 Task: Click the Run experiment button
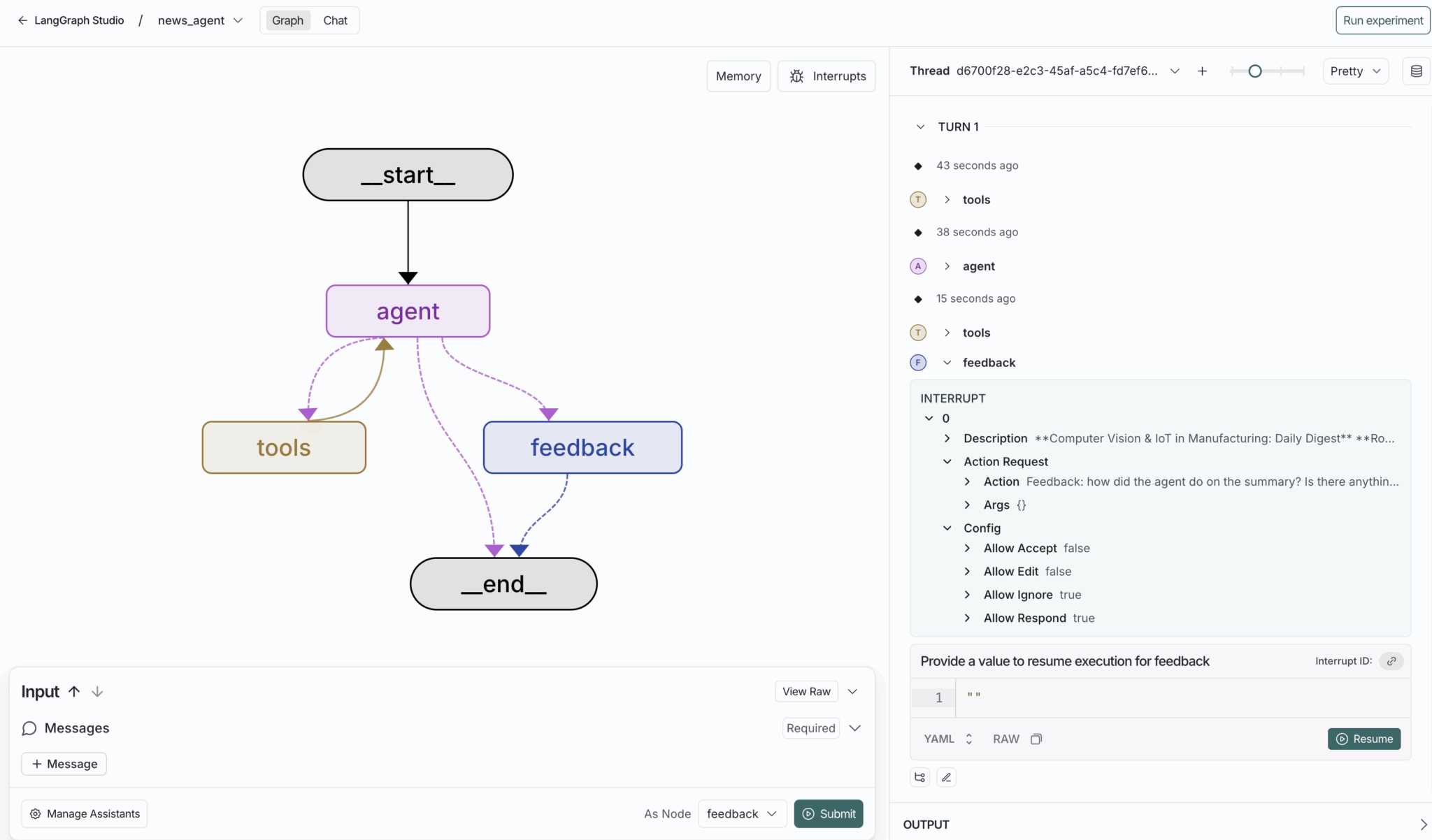pyautogui.click(x=1380, y=20)
